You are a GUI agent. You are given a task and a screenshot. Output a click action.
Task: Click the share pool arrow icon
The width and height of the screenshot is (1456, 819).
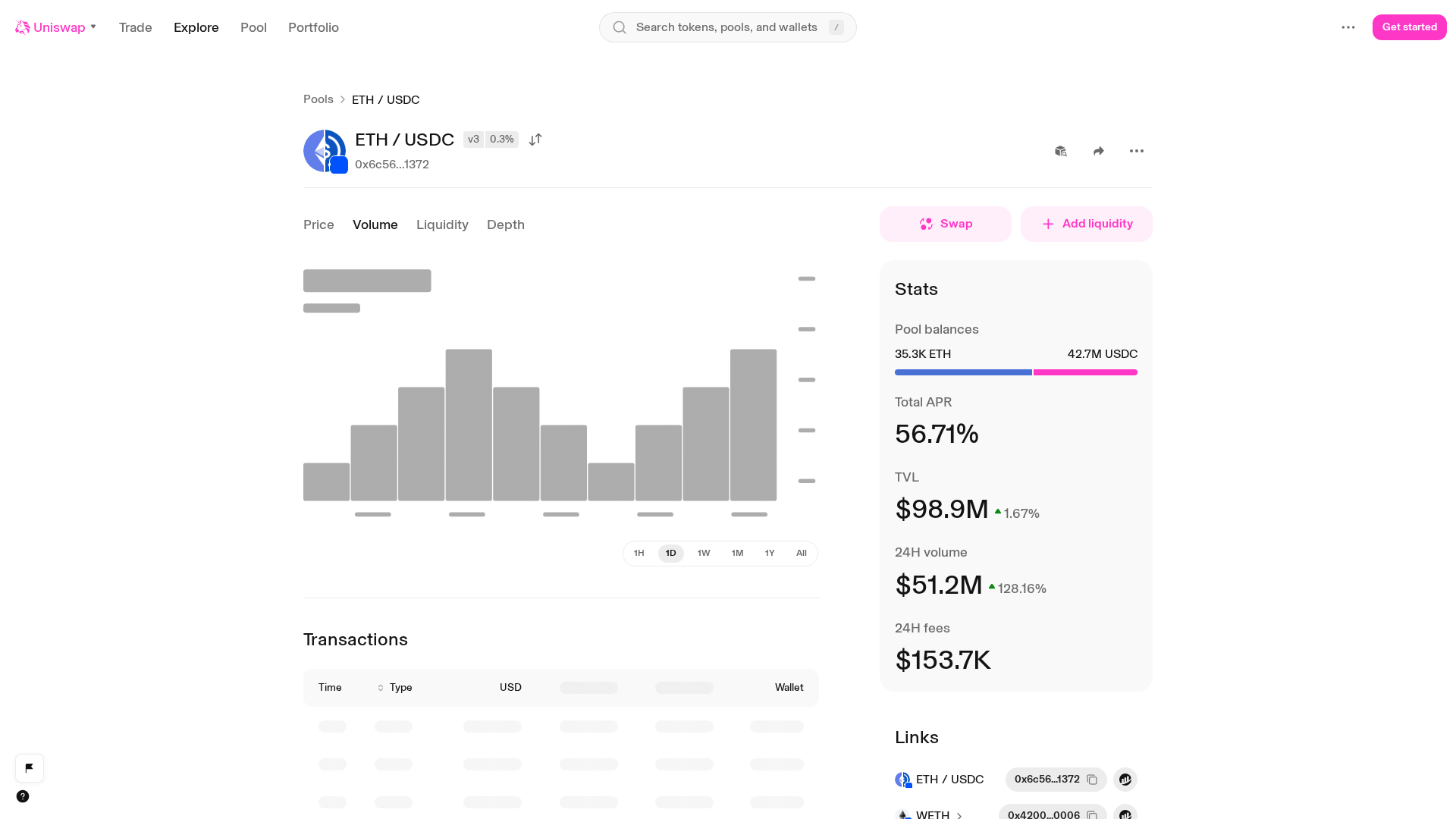pos(1099,151)
